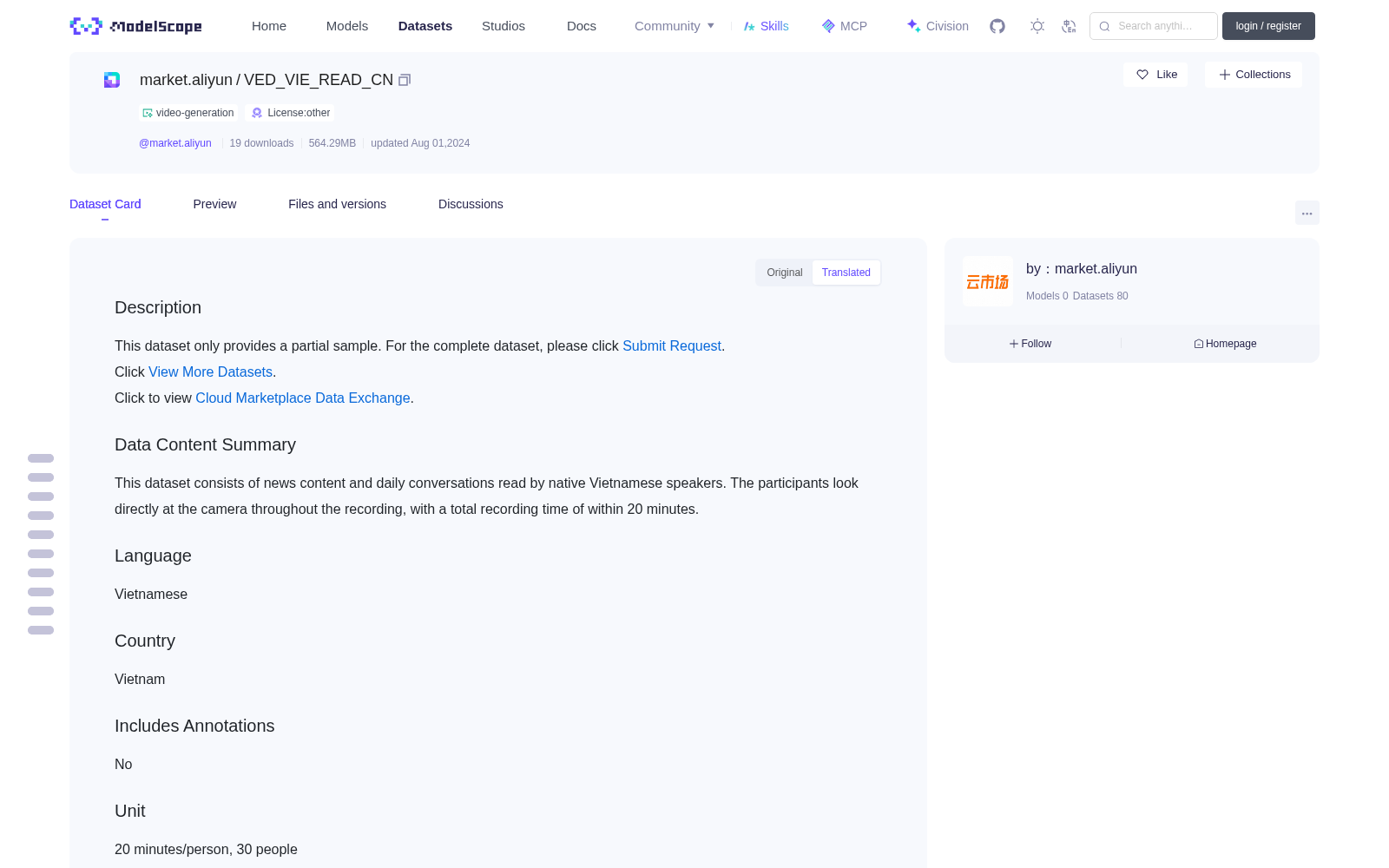
Task: Click the "Includes Annotations" heading
Action: (194, 726)
